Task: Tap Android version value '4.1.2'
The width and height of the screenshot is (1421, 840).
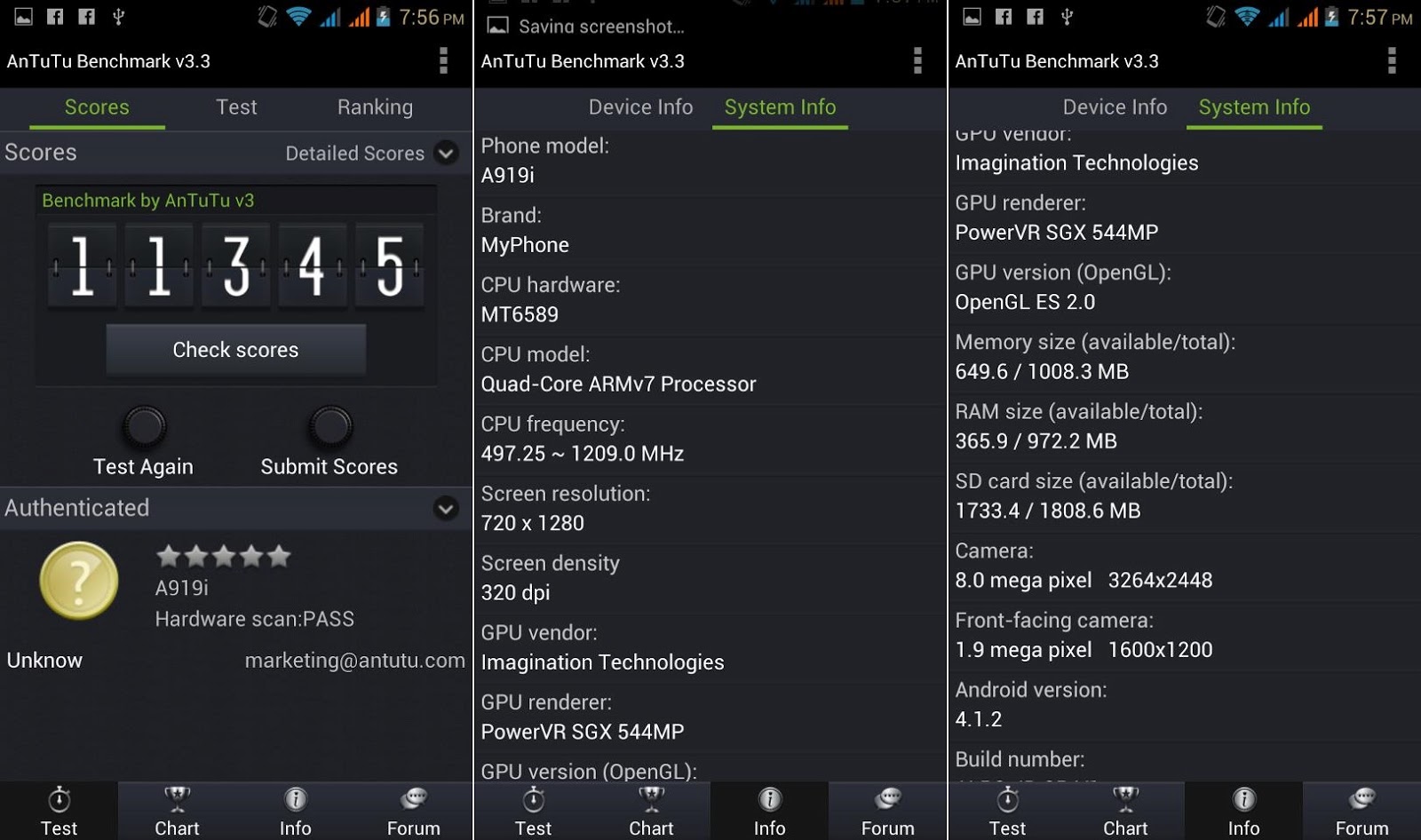Action: coord(979,719)
